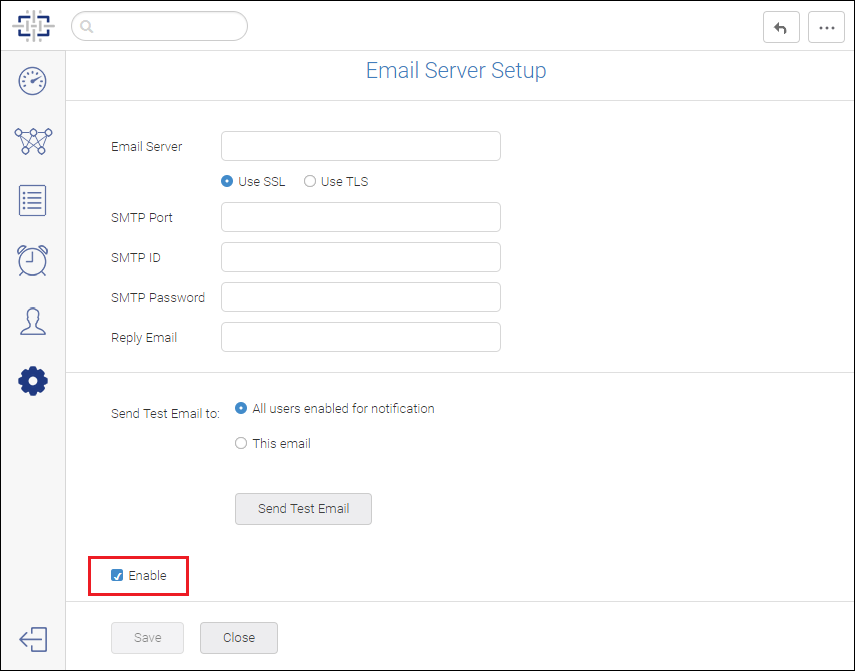Open the network topology icon

33,141
